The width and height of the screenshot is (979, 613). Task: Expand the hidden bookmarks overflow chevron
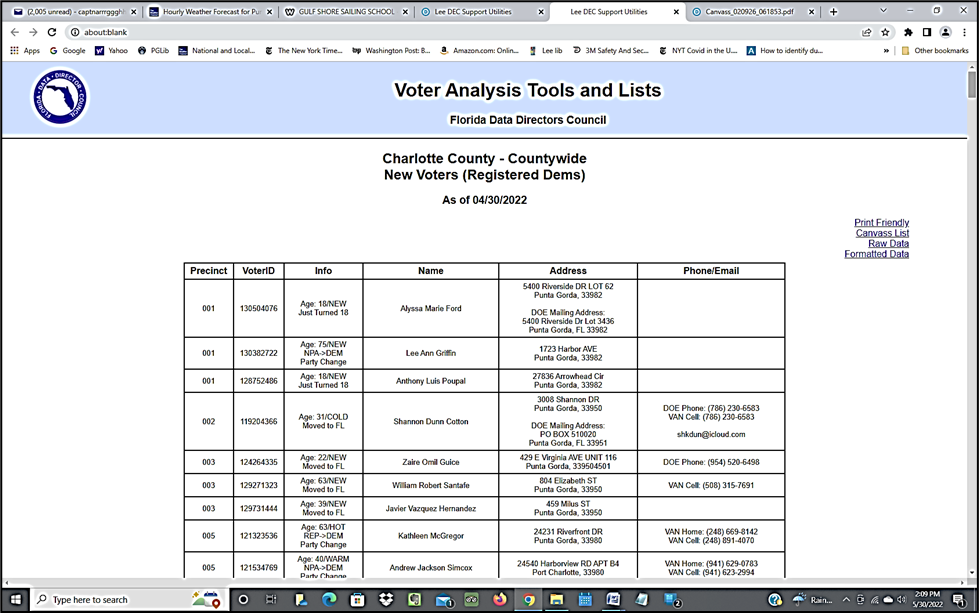click(x=886, y=51)
